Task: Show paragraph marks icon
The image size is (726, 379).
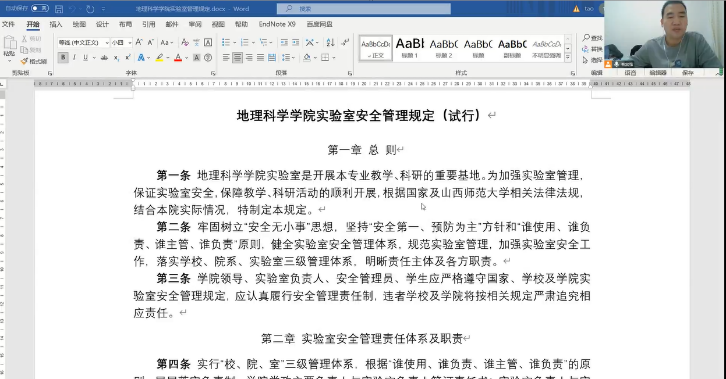Action: coord(345,43)
